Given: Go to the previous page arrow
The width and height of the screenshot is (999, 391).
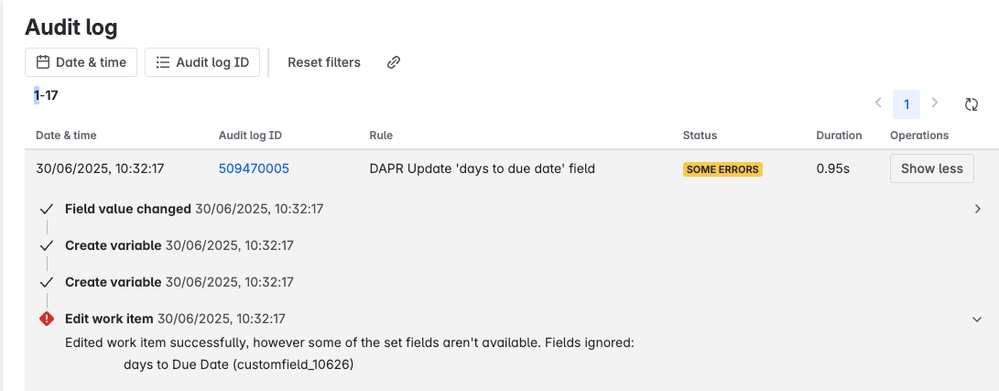Looking at the screenshot, I should click(878, 103).
